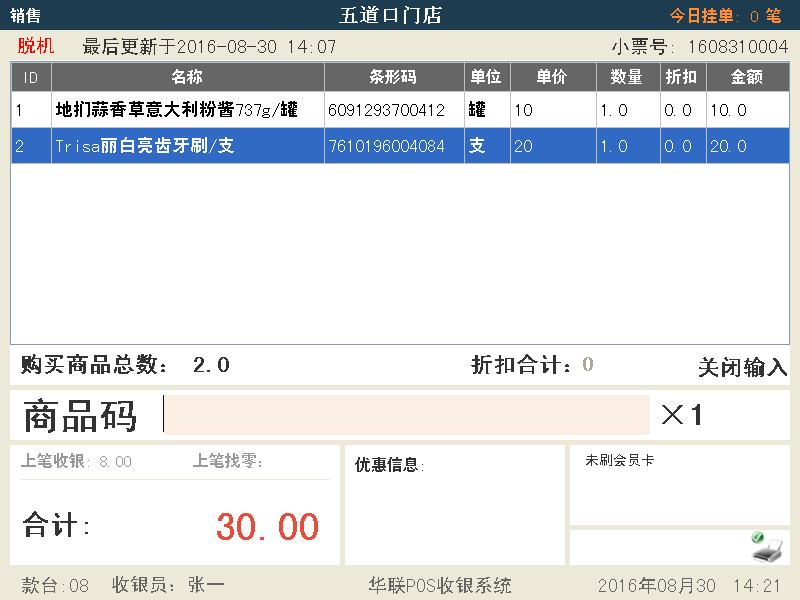Click the 今日挂单 counter at top right

(x=725, y=16)
